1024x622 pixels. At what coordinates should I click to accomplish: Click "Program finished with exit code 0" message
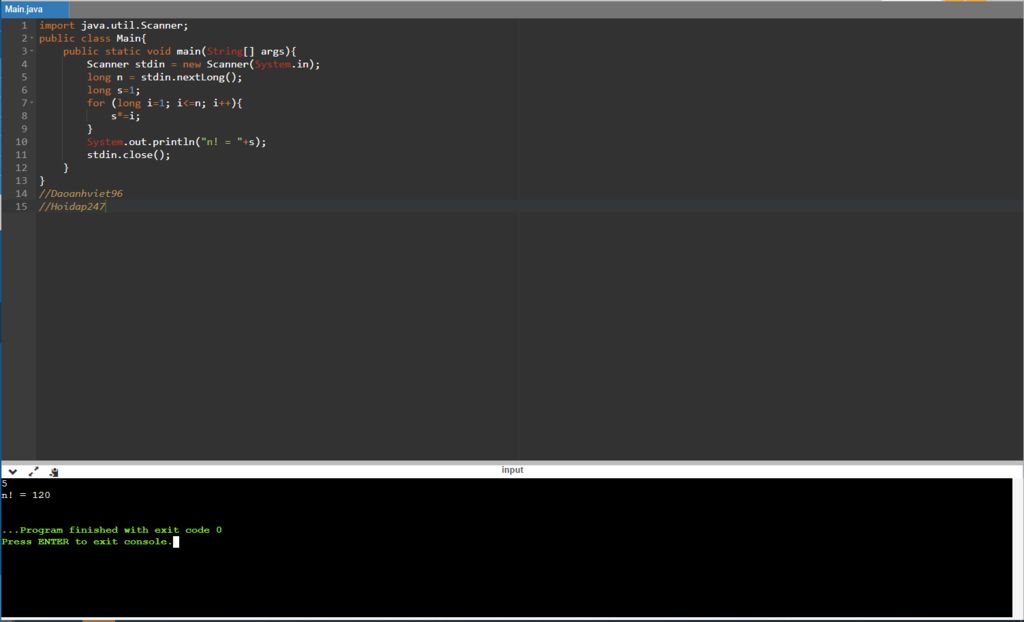(x=112, y=530)
